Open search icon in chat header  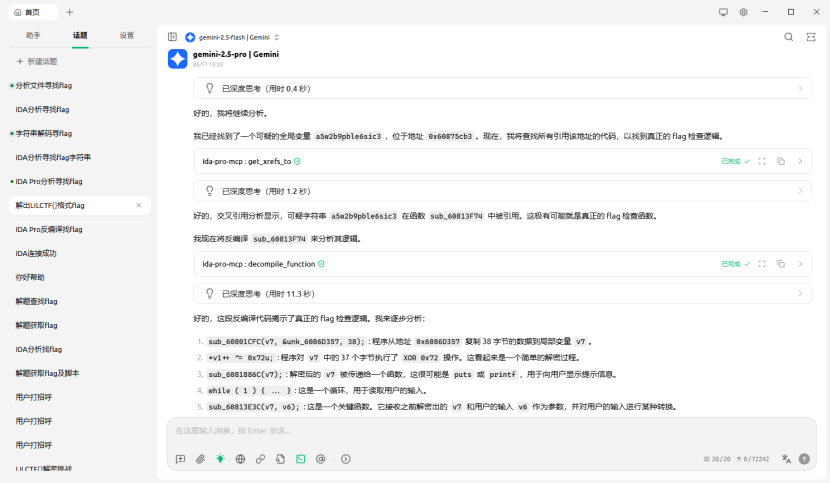[x=788, y=37]
